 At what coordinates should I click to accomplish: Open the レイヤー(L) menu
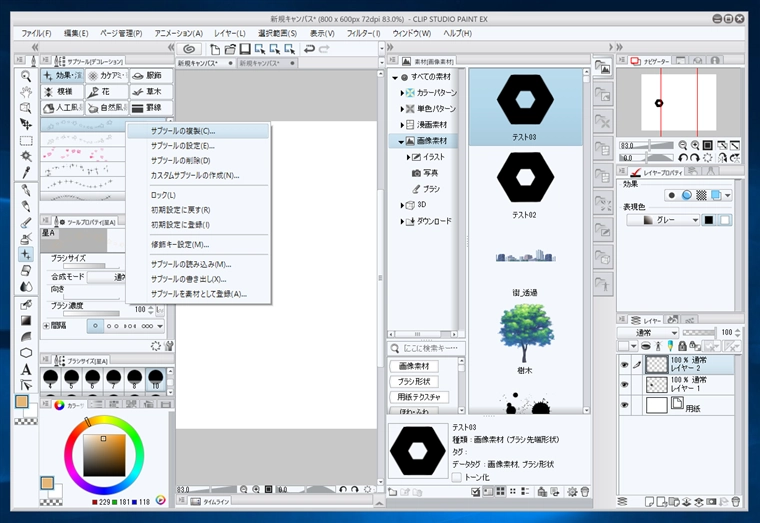pyautogui.click(x=230, y=33)
